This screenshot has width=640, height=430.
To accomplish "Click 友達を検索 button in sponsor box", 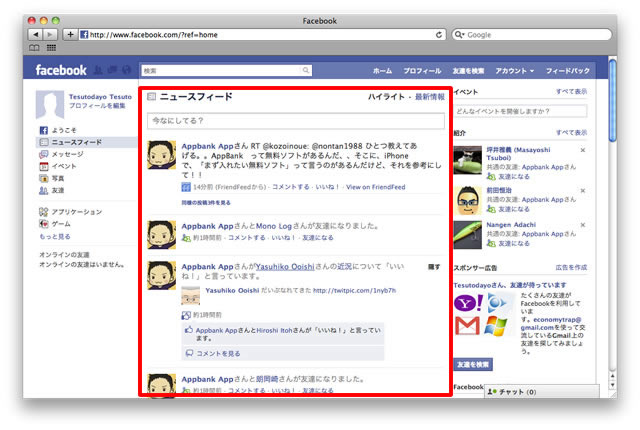I will pyautogui.click(x=473, y=364).
